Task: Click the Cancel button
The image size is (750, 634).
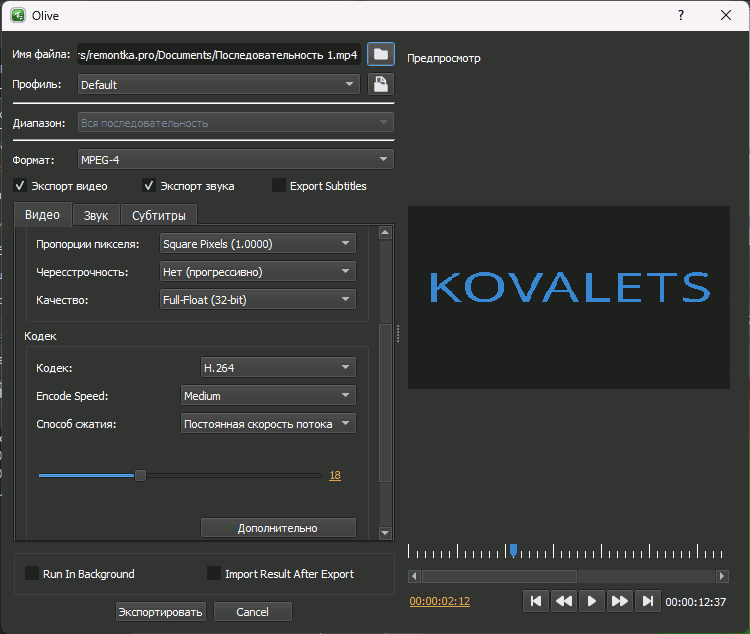Action: coord(253,612)
